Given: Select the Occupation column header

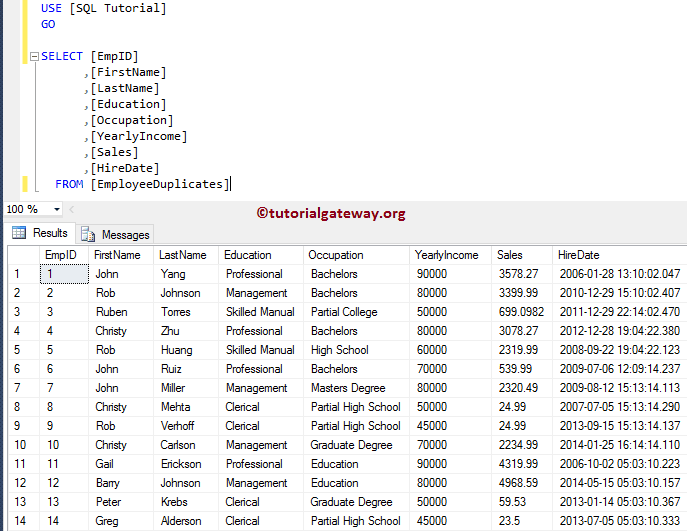Looking at the screenshot, I should point(356,255).
